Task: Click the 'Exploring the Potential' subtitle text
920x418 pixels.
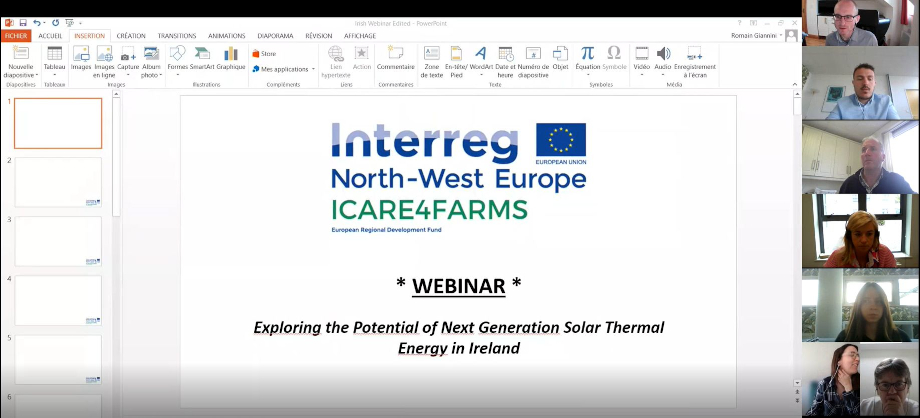Action: 459,338
